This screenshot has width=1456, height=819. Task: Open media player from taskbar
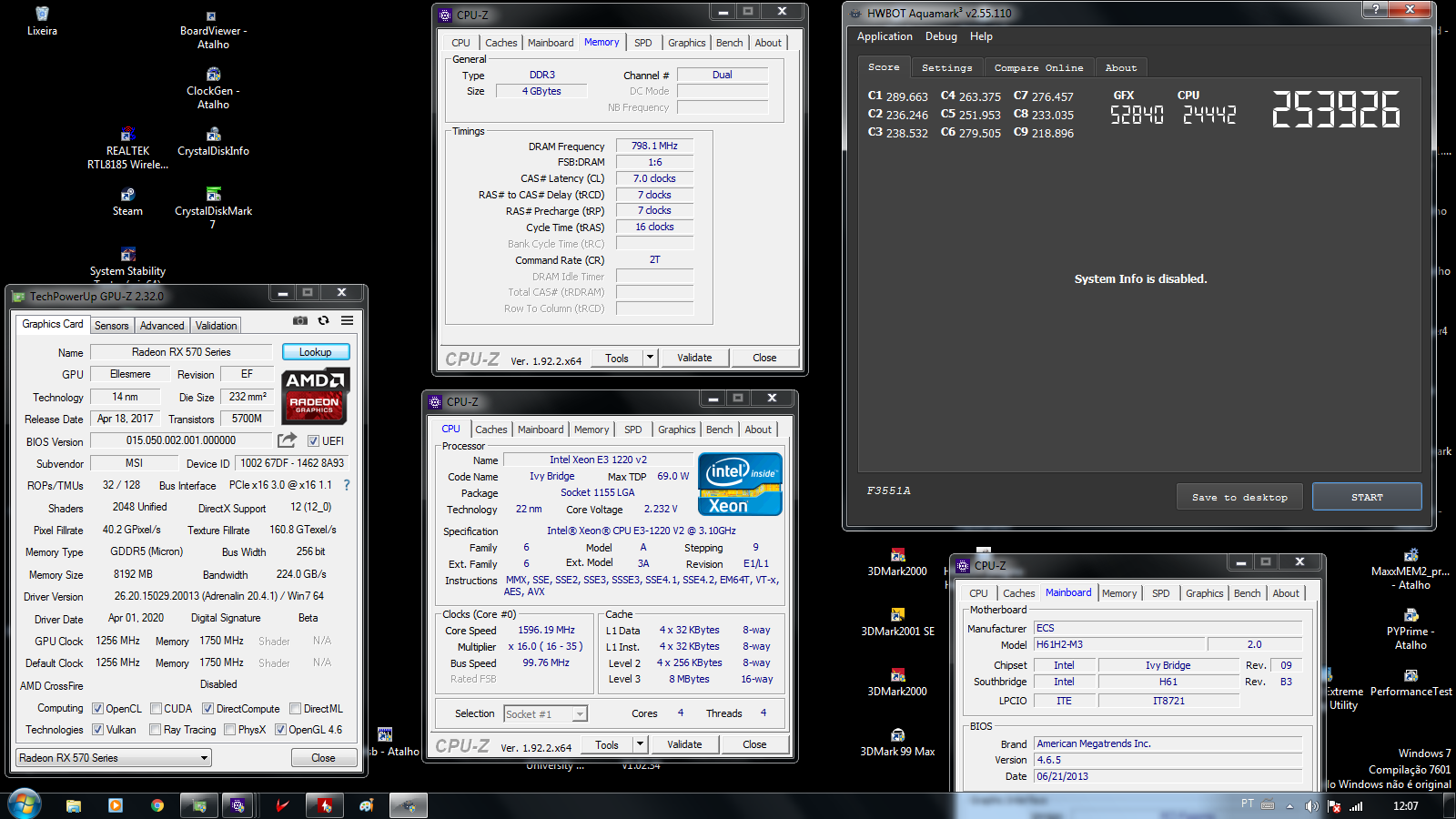point(116,805)
